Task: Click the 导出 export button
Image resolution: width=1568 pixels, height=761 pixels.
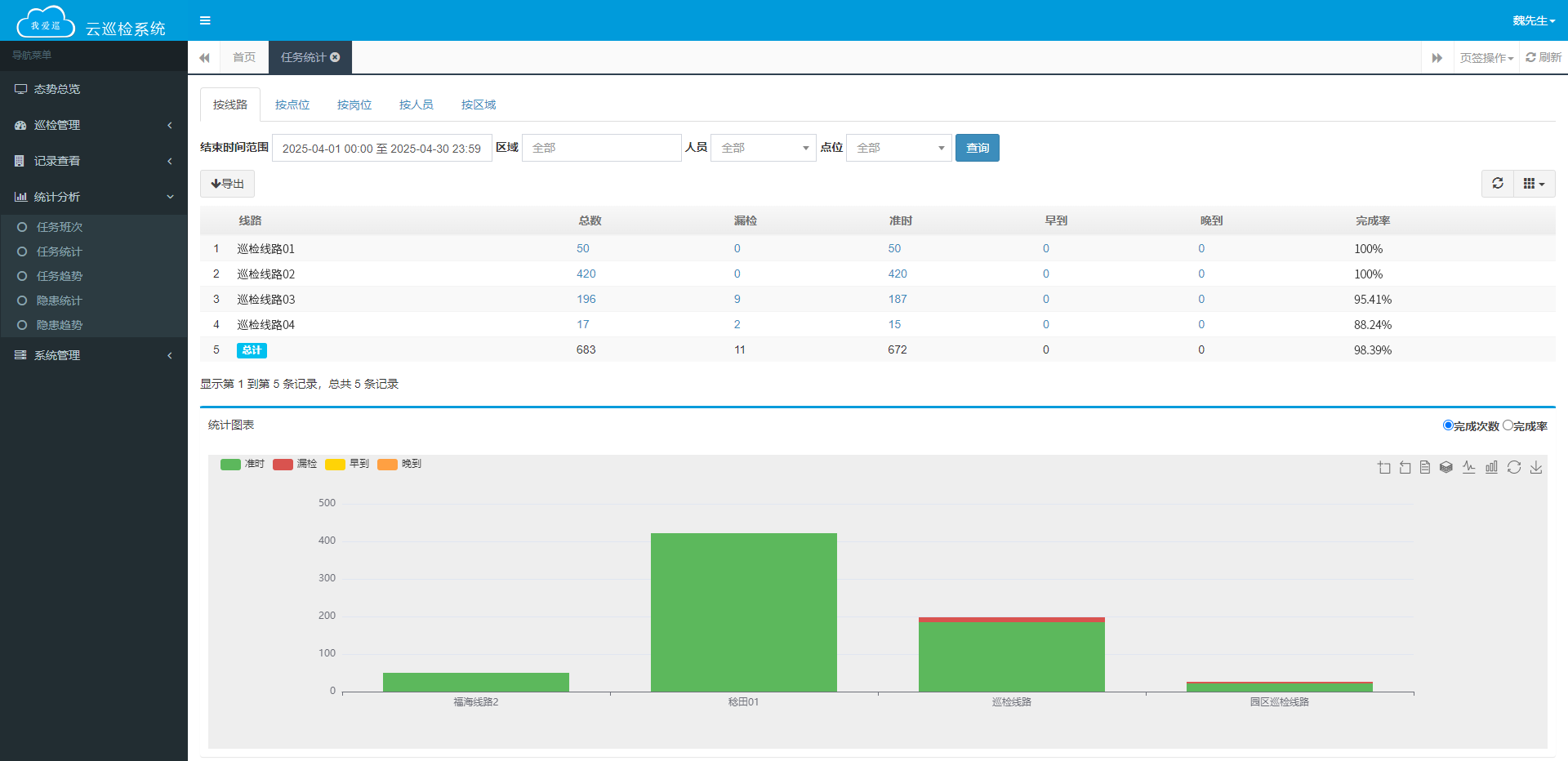Action: coord(227,184)
